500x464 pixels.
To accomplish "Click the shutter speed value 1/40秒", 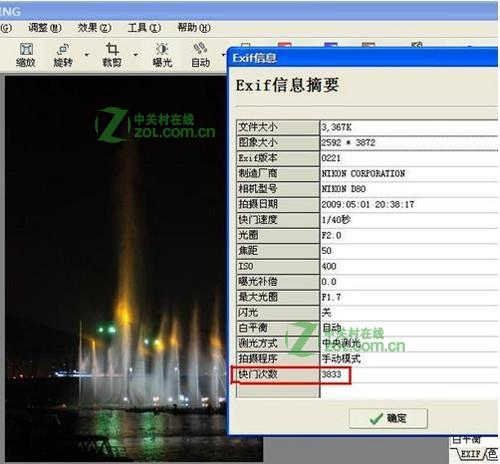I will (x=336, y=220).
